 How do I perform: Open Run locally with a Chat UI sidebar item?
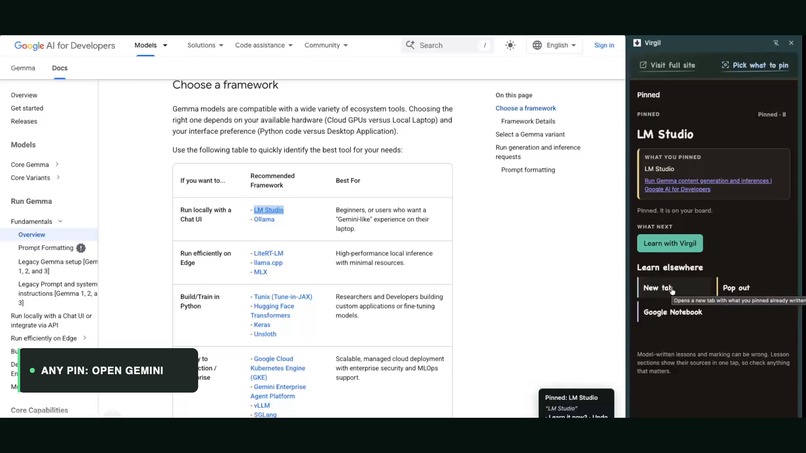coord(51,320)
